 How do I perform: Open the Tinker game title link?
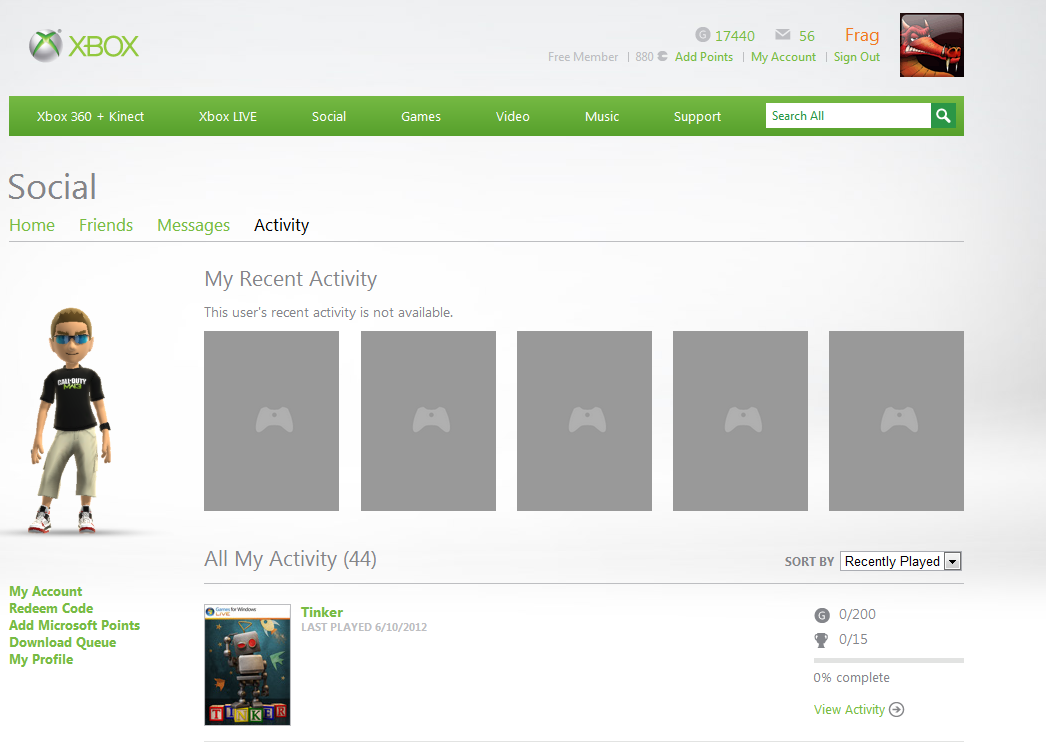pos(322,612)
